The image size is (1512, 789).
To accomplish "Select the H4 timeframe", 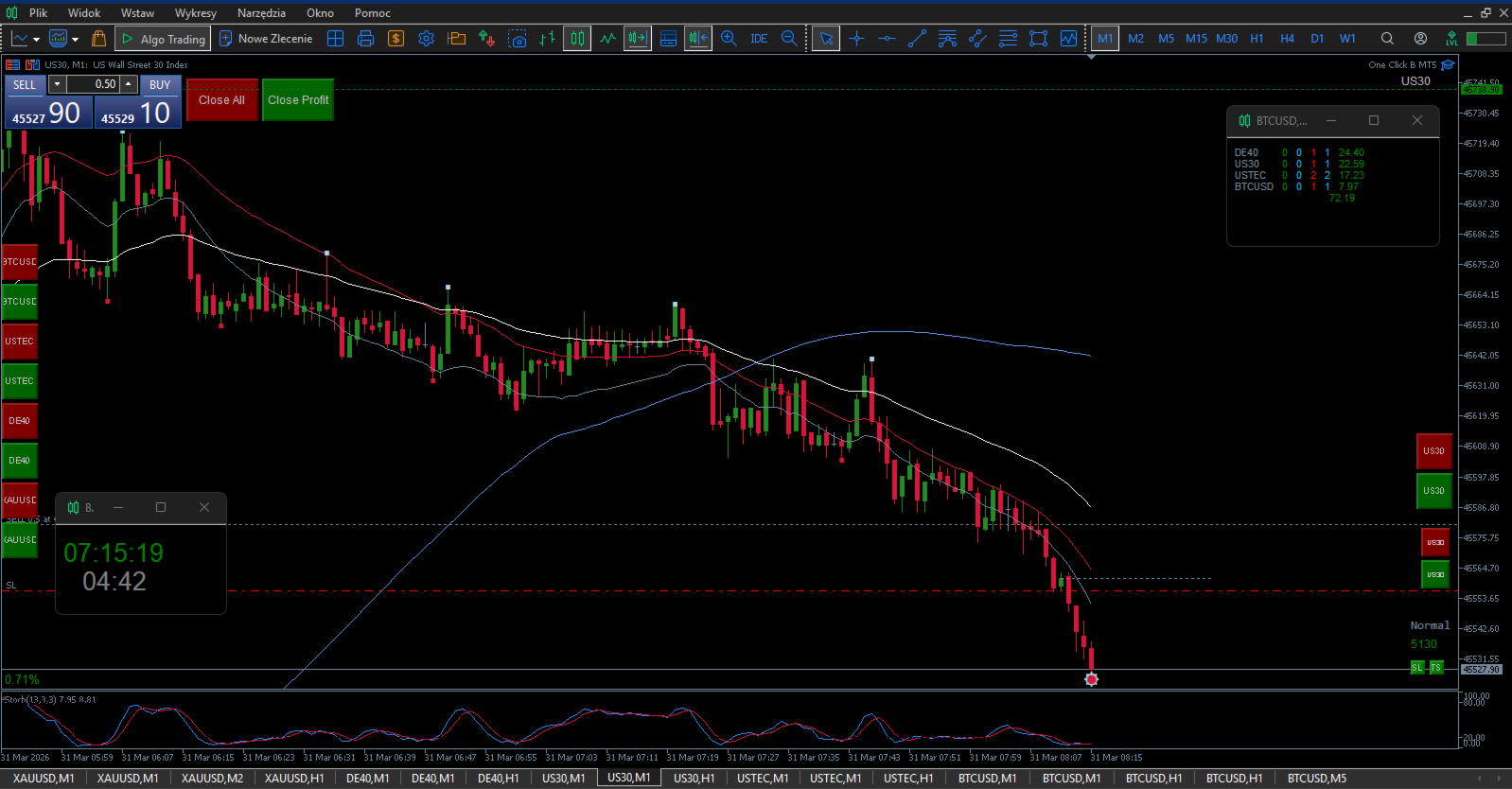I will click(x=1287, y=39).
